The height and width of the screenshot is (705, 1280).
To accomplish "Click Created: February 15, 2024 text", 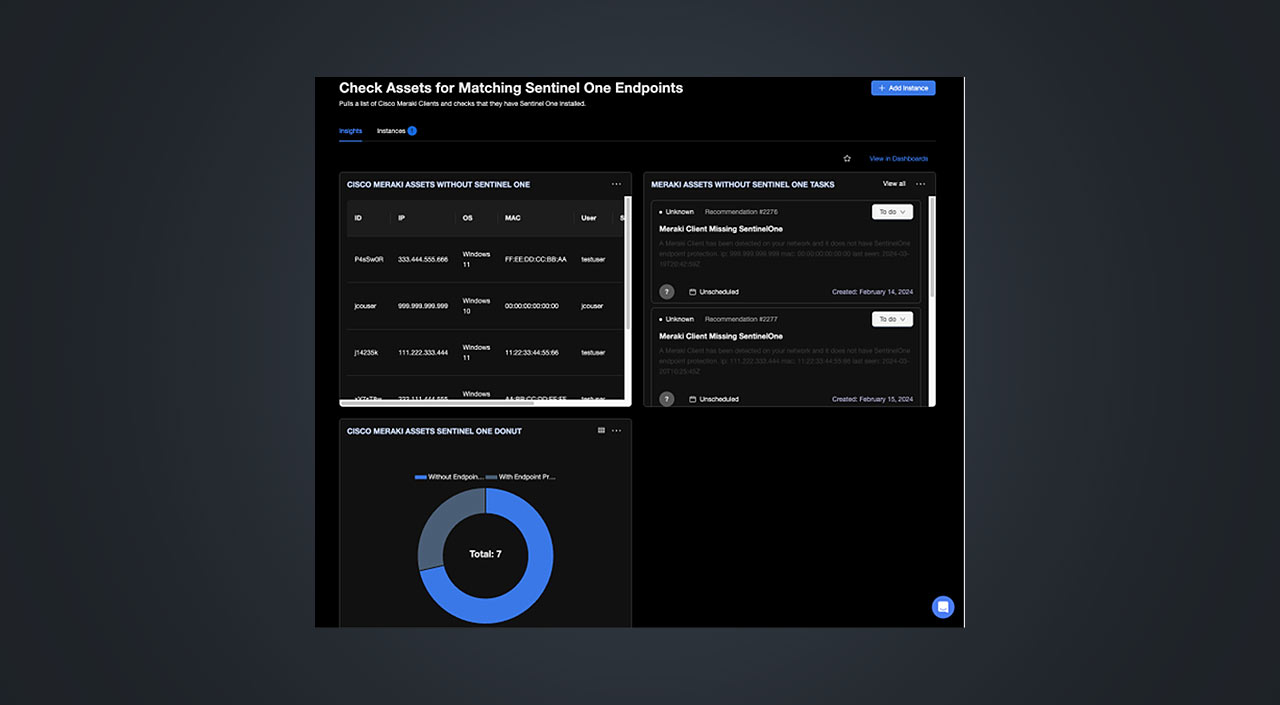I will [872, 399].
